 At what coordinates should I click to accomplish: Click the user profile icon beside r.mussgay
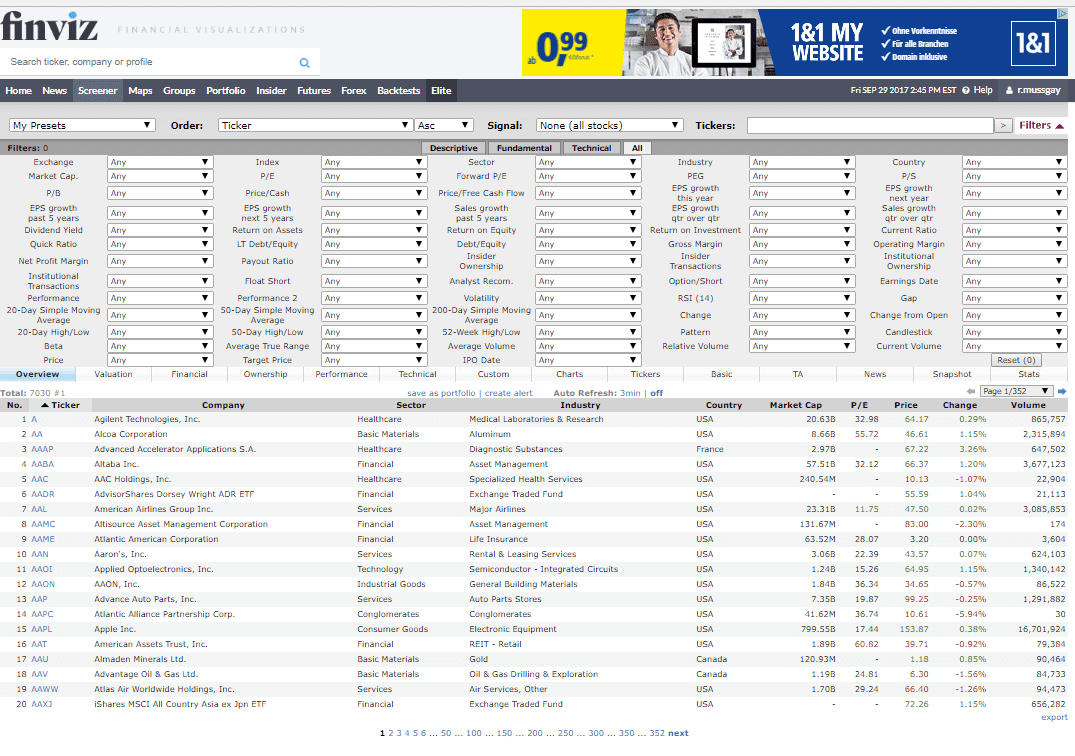1010,90
